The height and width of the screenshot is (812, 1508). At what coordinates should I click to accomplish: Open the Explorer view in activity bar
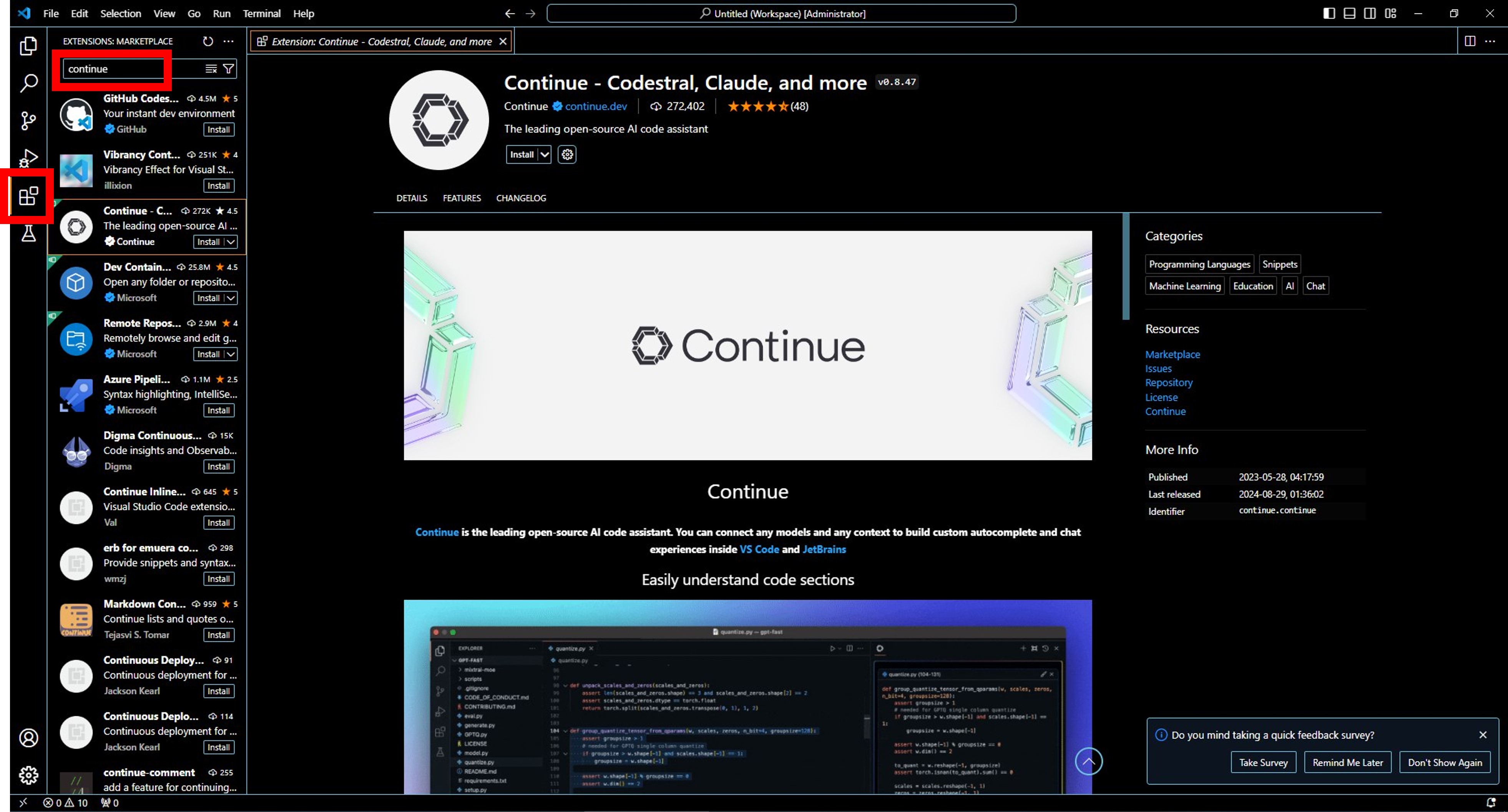28,46
